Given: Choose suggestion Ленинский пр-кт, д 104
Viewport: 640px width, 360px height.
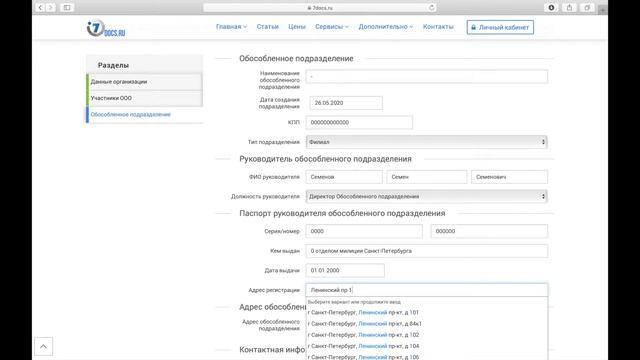Looking at the screenshot, I should (427, 346).
